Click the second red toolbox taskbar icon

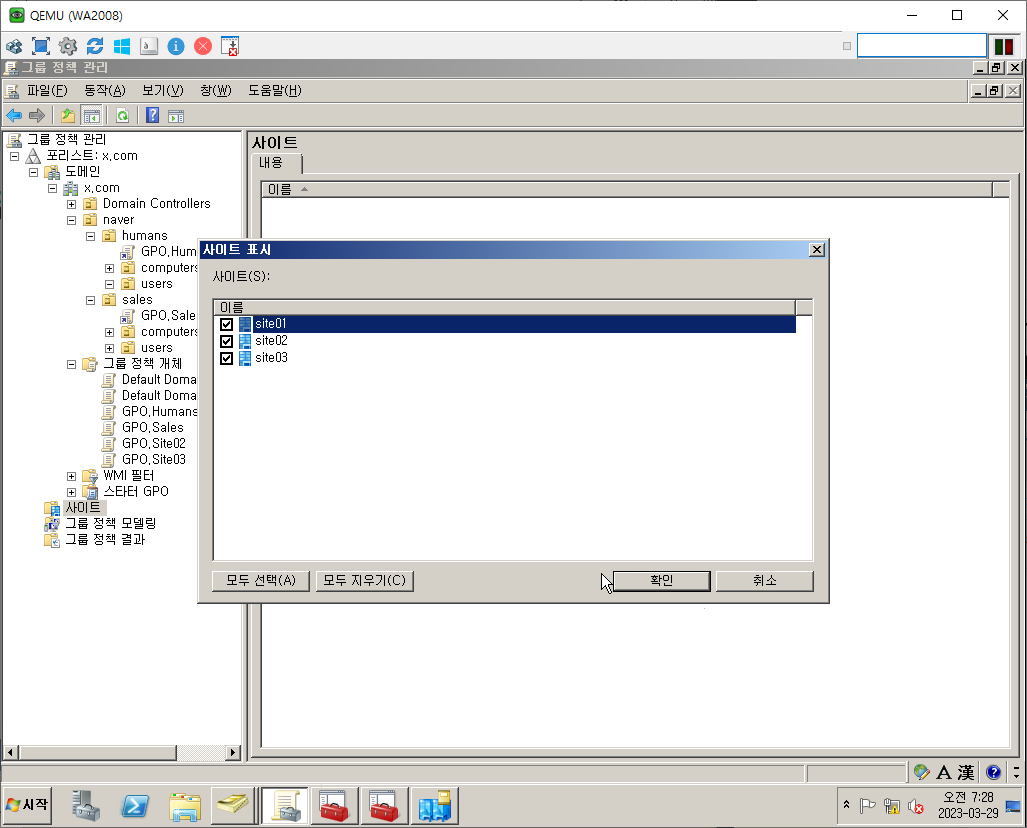pos(384,806)
